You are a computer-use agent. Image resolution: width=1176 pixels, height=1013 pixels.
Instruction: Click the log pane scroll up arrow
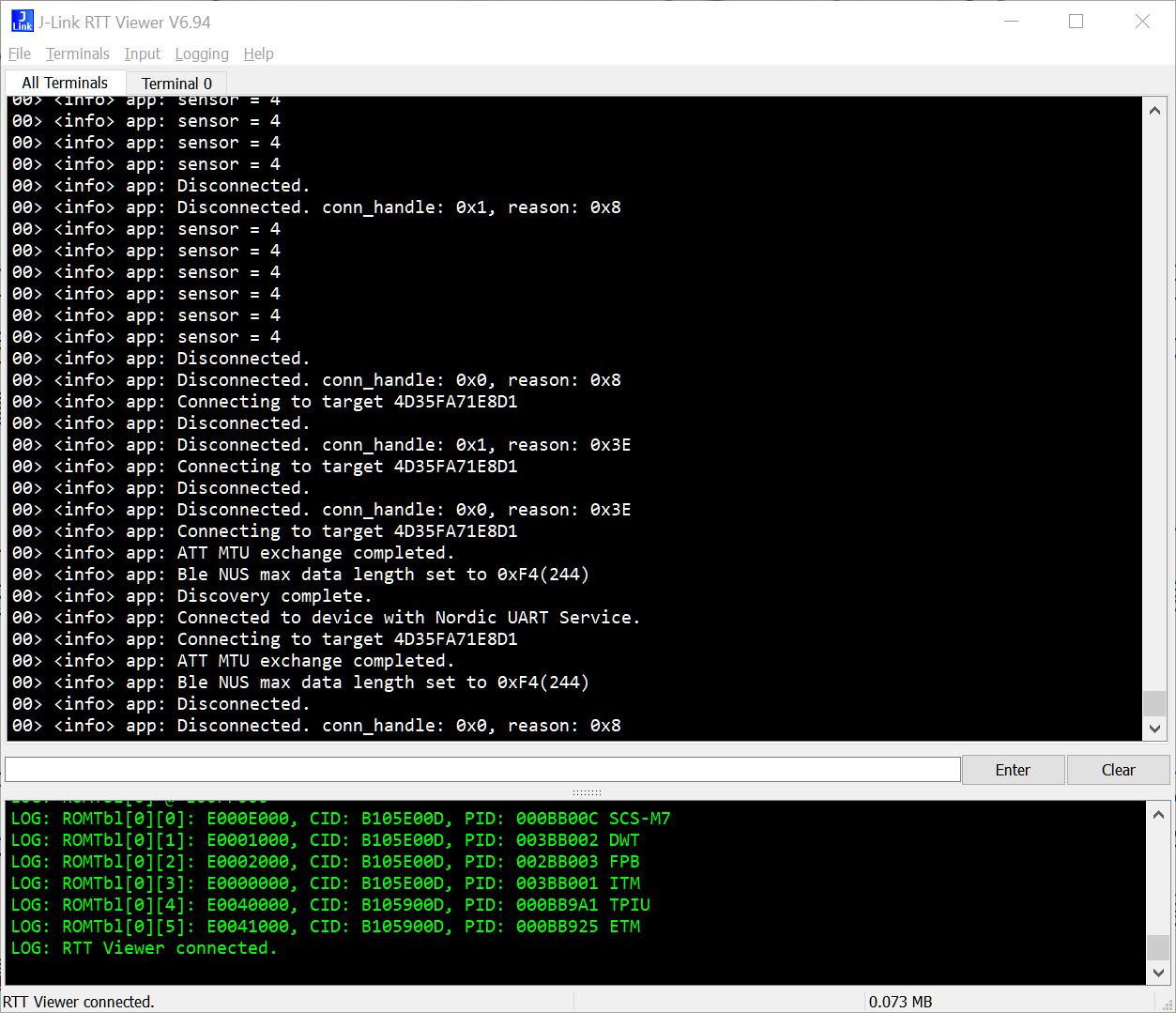(1158, 815)
